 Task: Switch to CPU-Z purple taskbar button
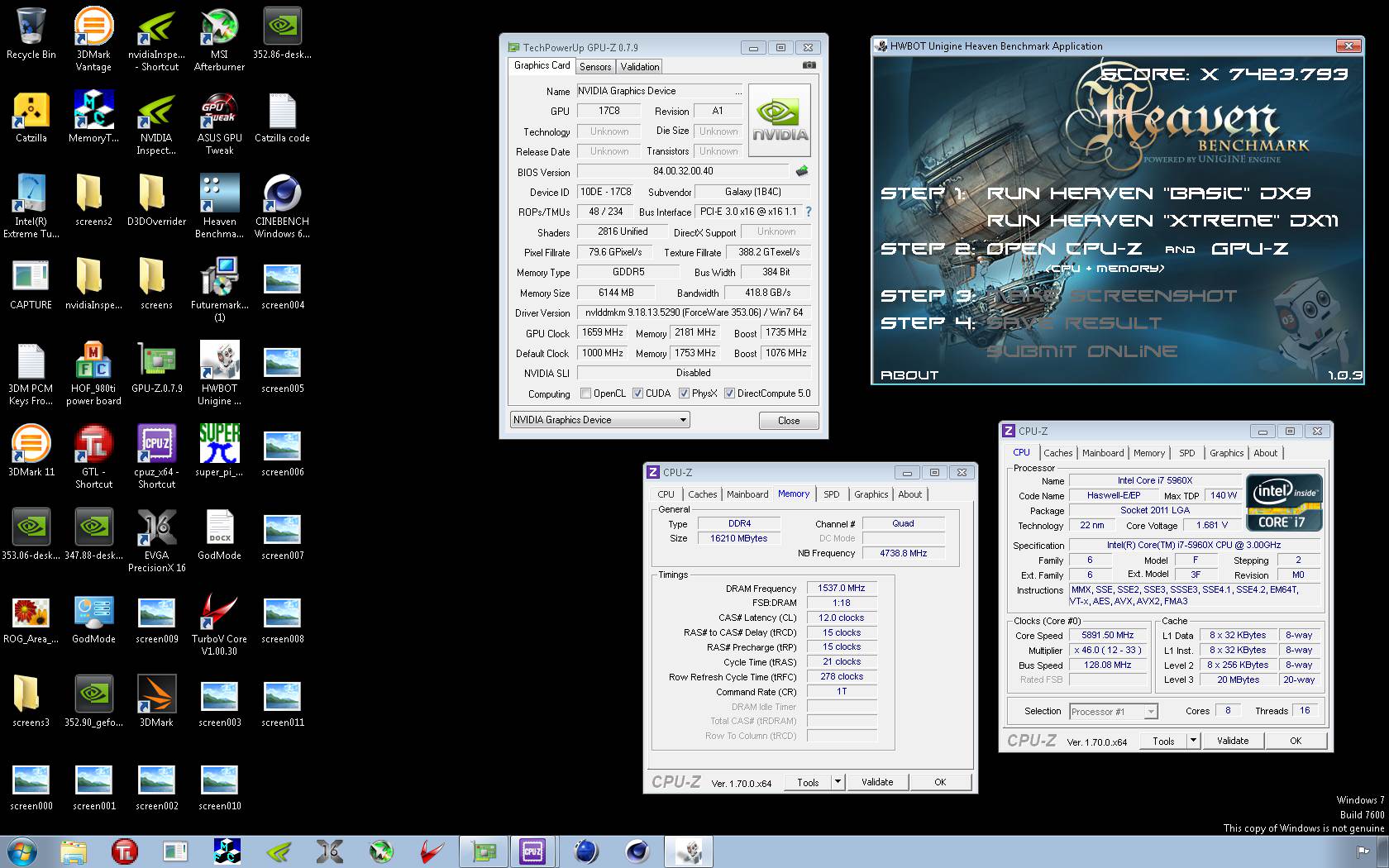coord(532,851)
